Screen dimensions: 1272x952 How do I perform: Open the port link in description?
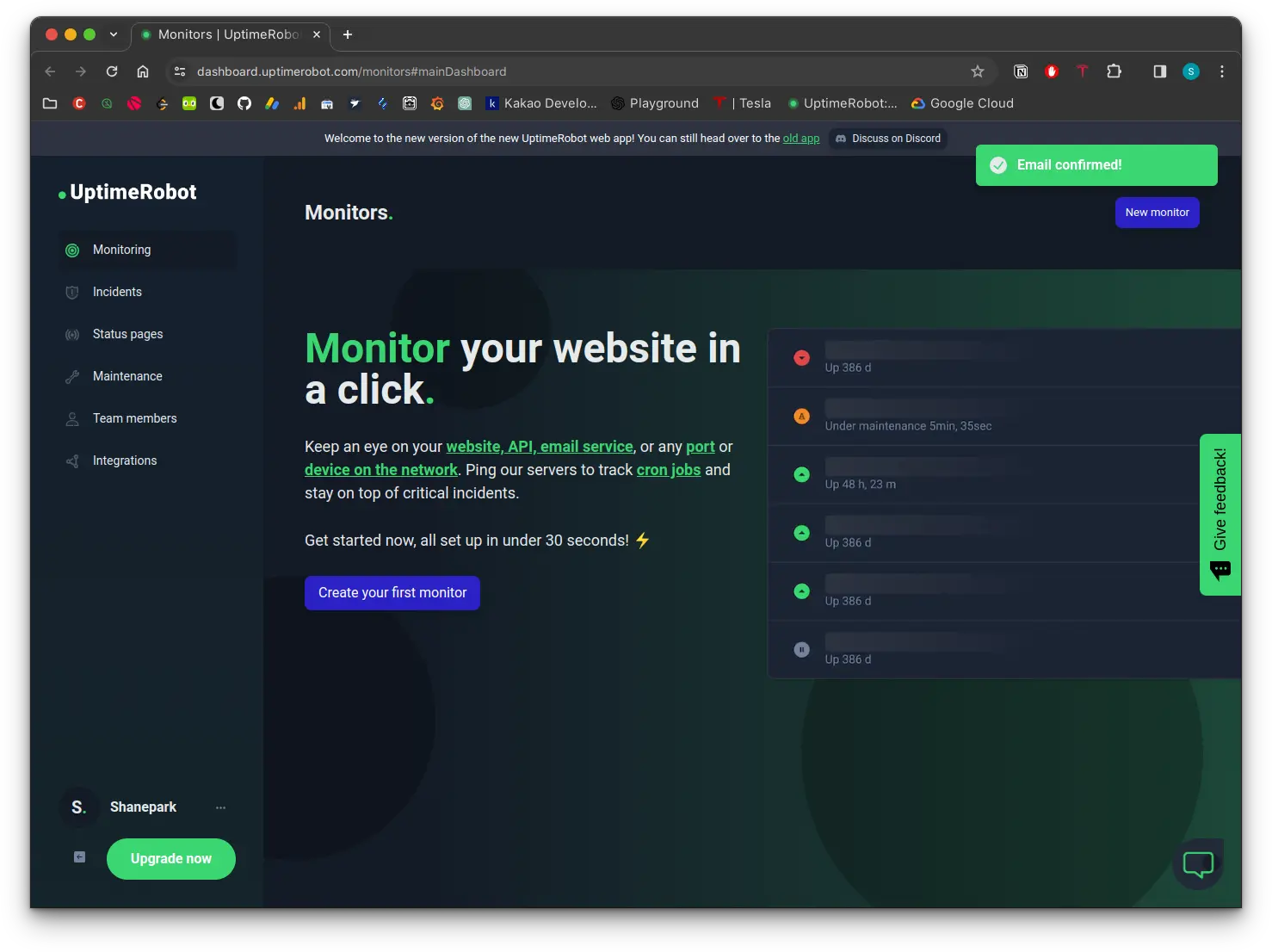[x=701, y=447]
